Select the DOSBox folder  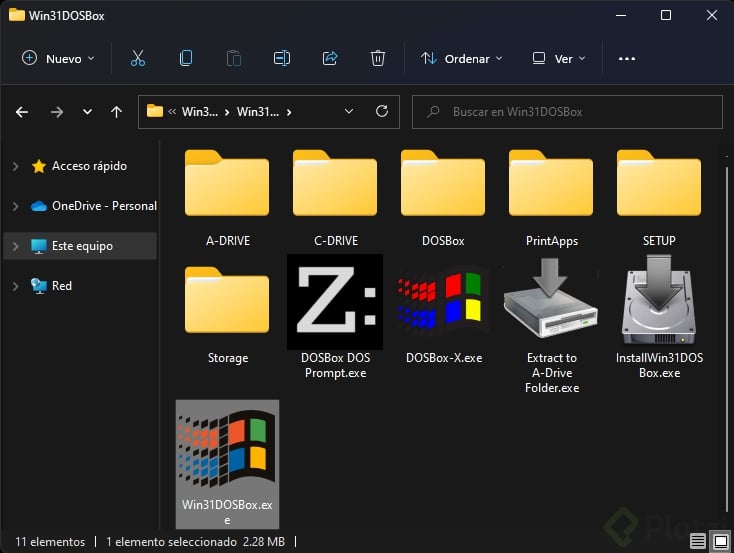point(443,199)
